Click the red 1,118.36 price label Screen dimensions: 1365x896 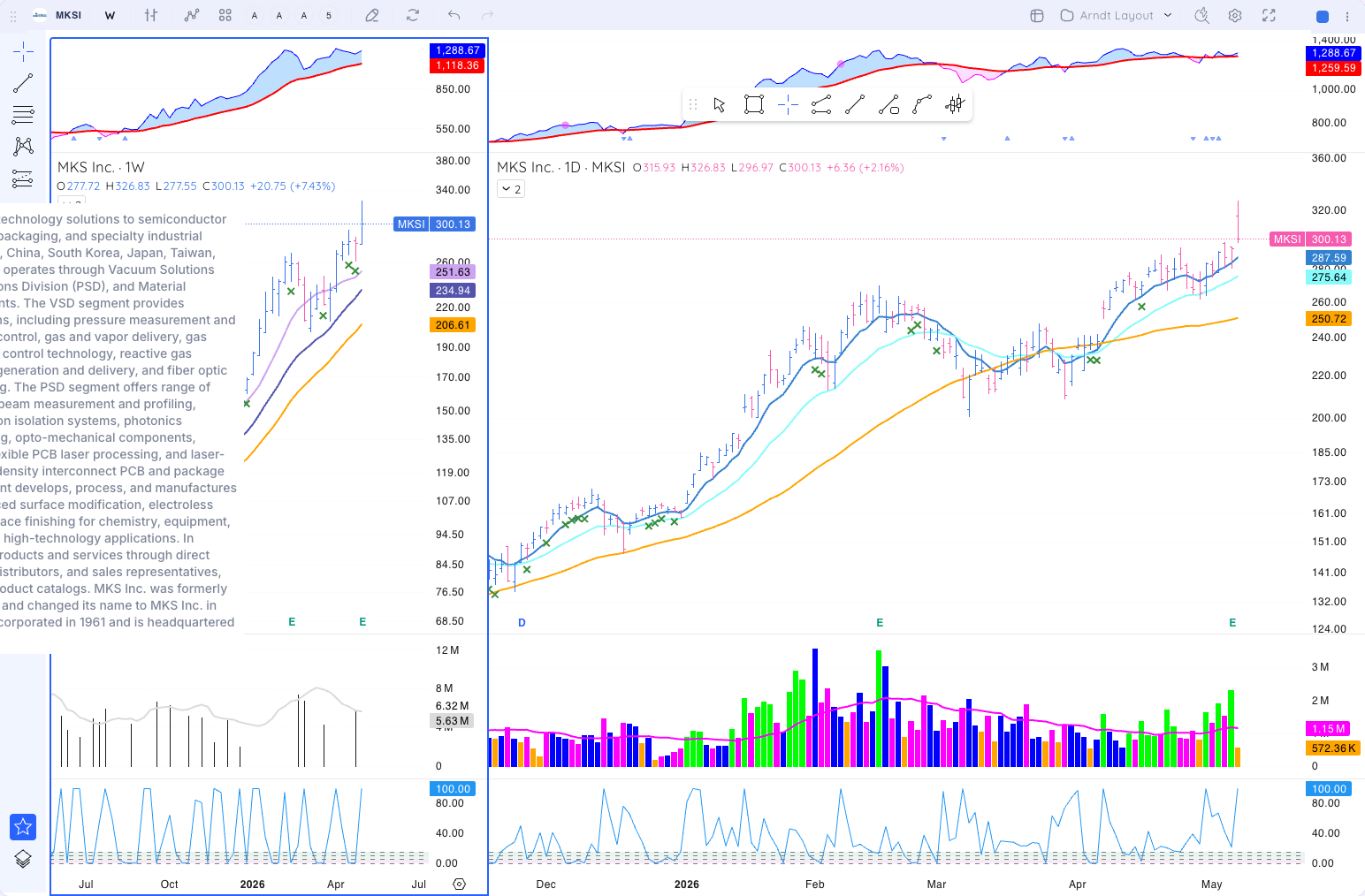[x=457, y=65]
